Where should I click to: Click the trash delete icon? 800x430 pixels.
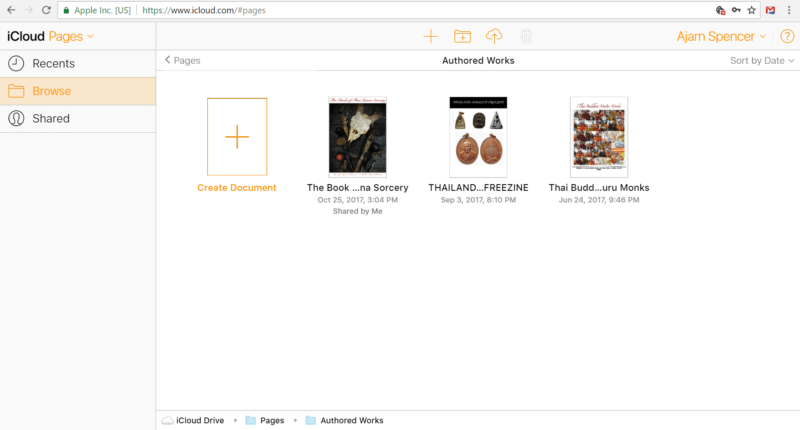click(526, 36)
